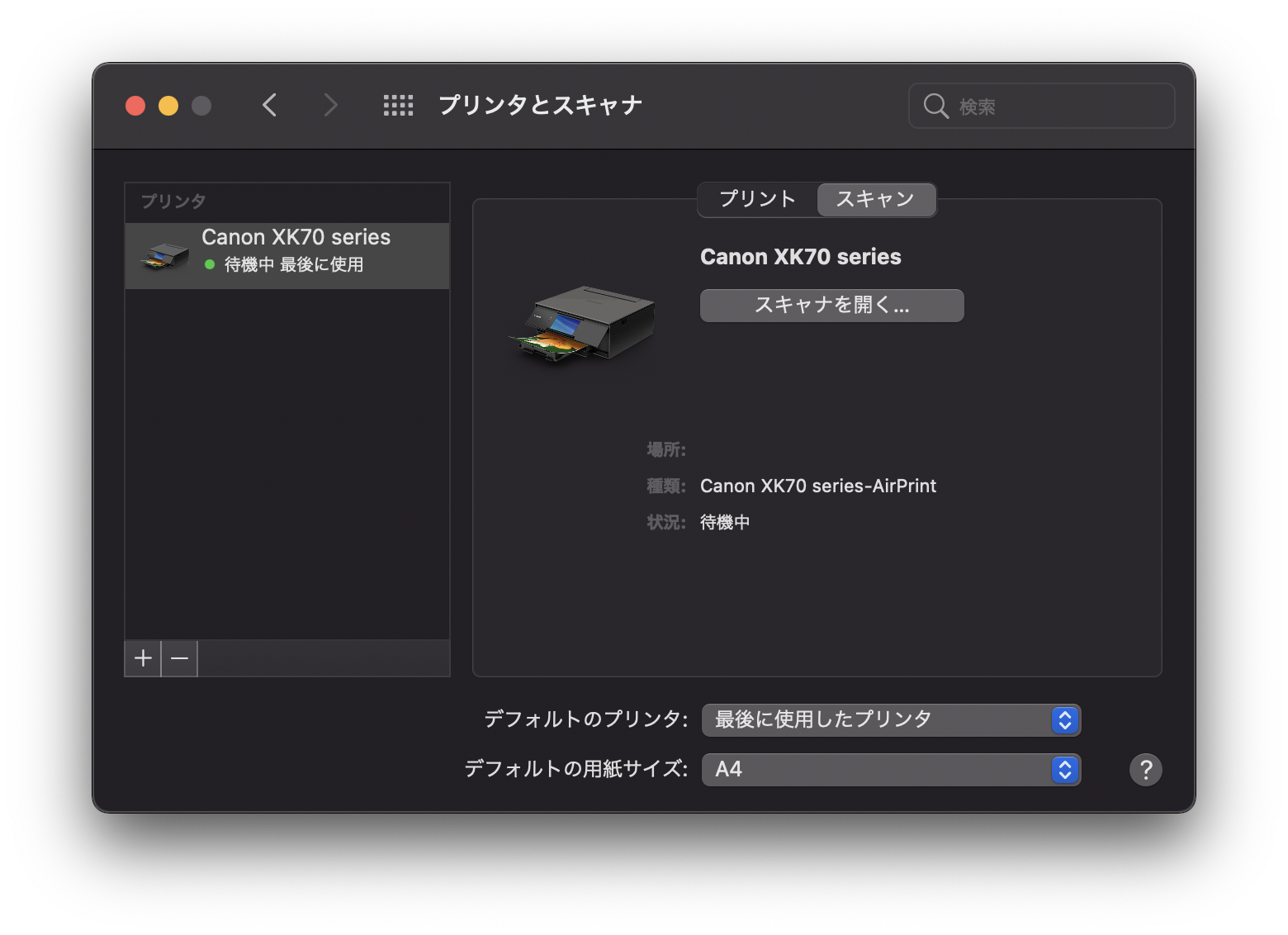Viewport: 1288px width, 935px height.
Task: Click the プリンタとスキャナ window title
Action: coord(540,105)
